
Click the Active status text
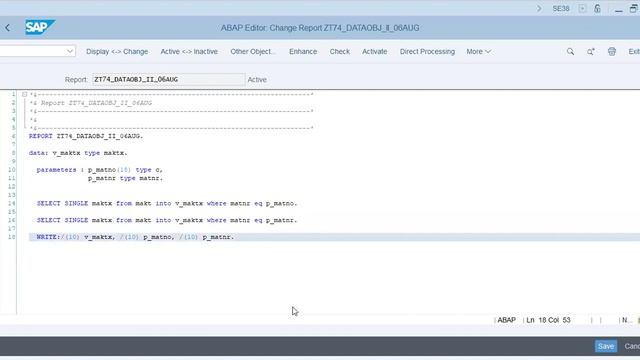point(257,80)
